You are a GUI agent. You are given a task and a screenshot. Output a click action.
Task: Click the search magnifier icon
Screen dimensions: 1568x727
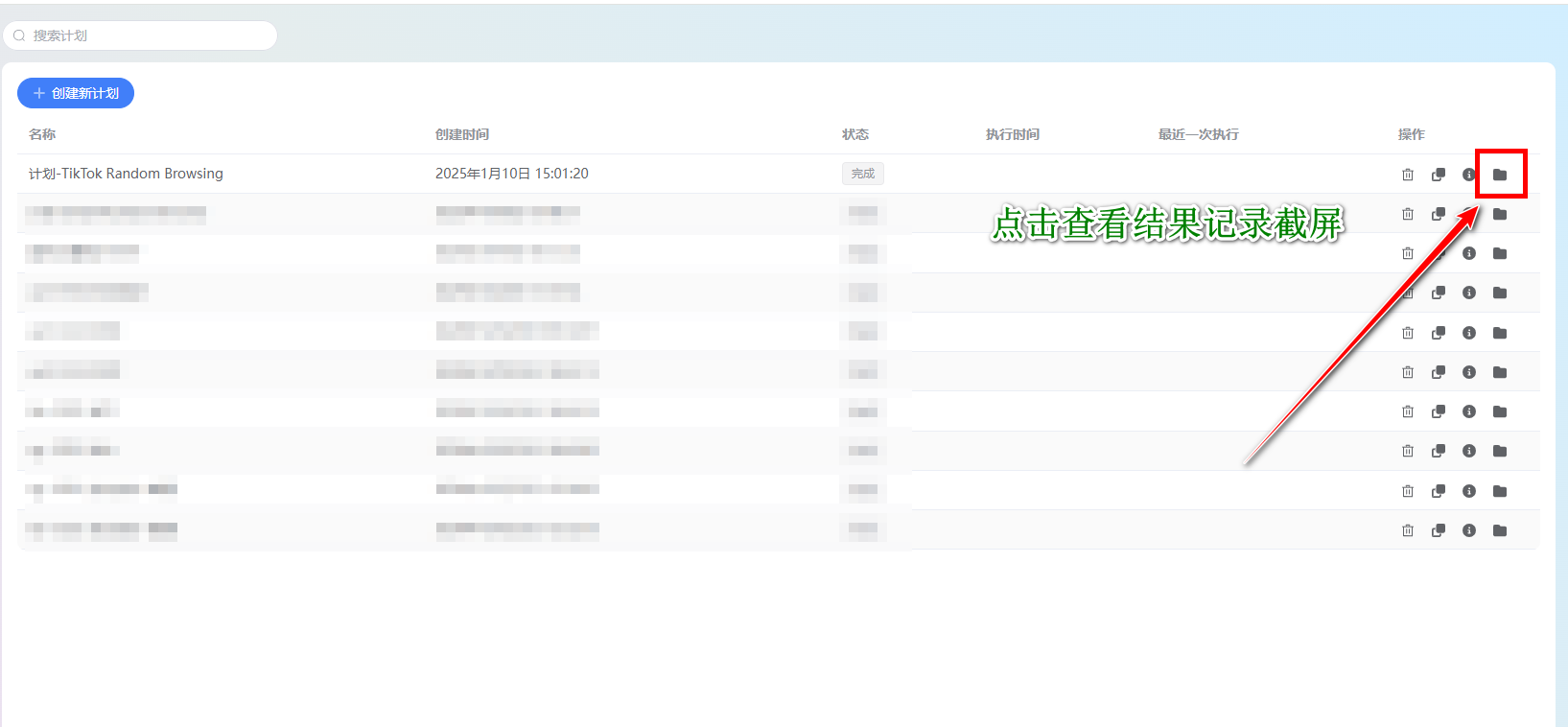click(19, 35)
